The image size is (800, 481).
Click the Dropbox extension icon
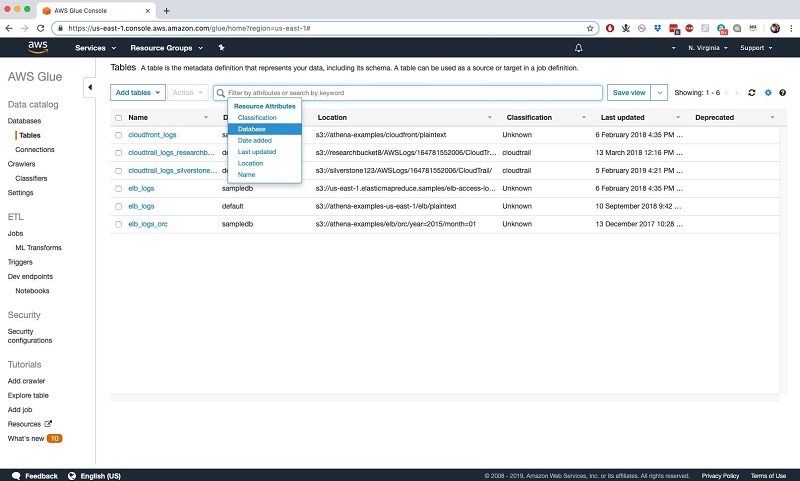click(x=657, y=28)
